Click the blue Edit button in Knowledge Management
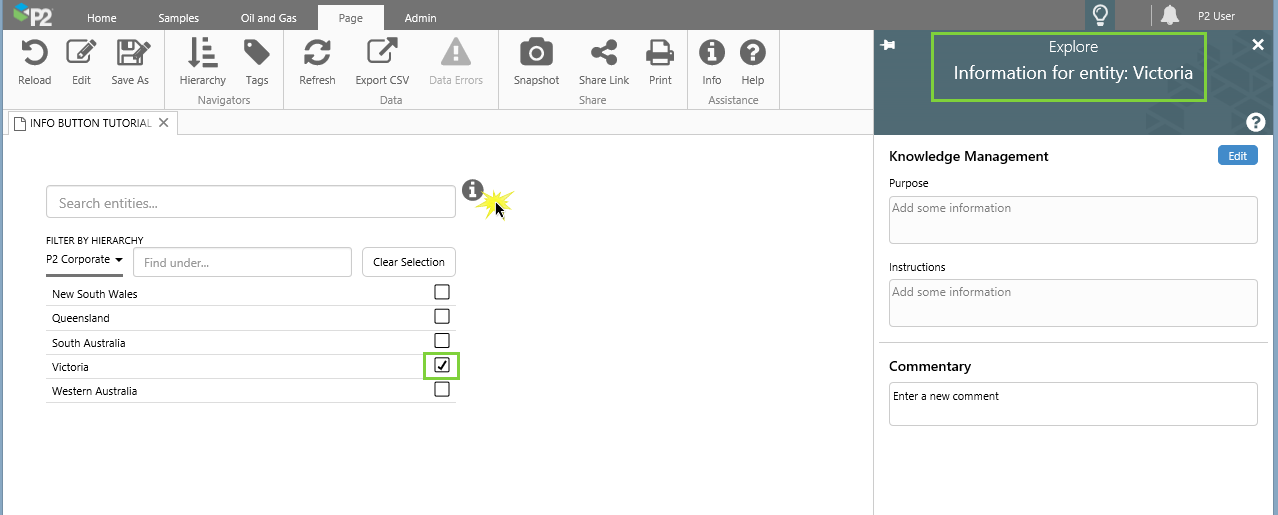 click(x=1237, y=156)
